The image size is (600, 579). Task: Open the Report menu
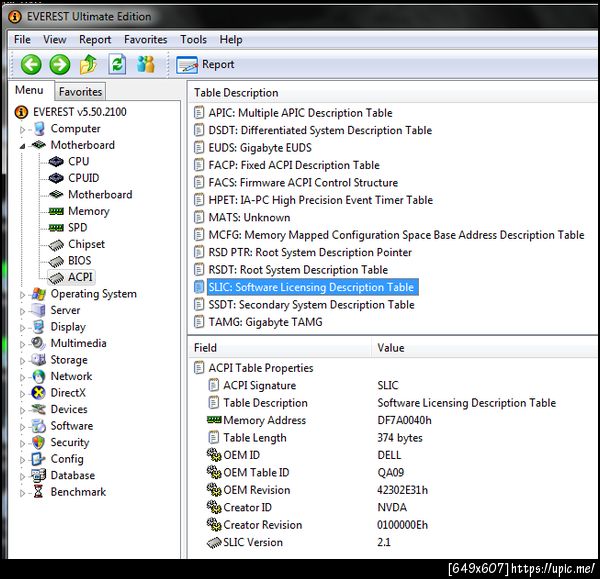tap(95, 39)
